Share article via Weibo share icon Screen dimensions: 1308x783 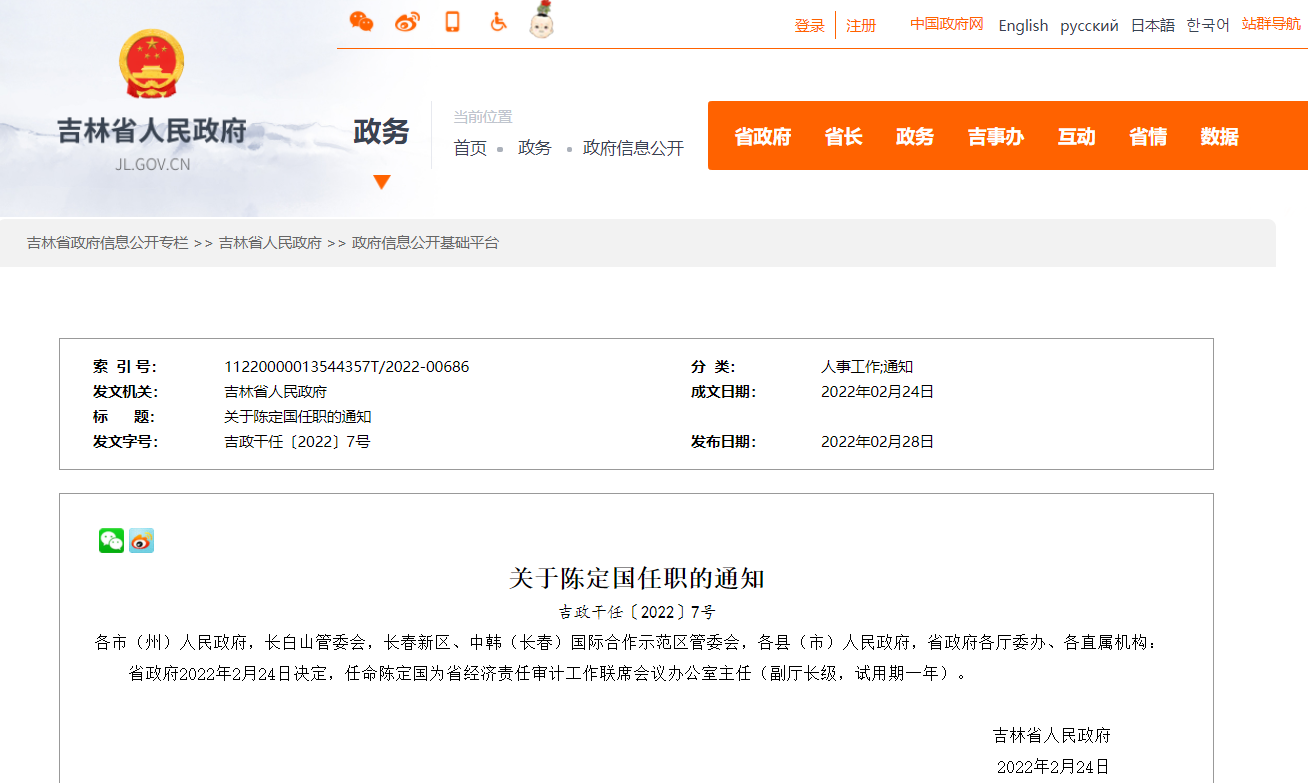pyautogui.click(x=141, y=541)
